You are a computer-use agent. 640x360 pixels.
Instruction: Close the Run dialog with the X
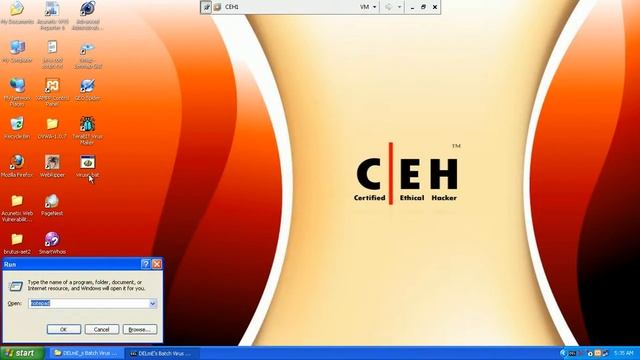pyautogui.click(x=157, y=264)
